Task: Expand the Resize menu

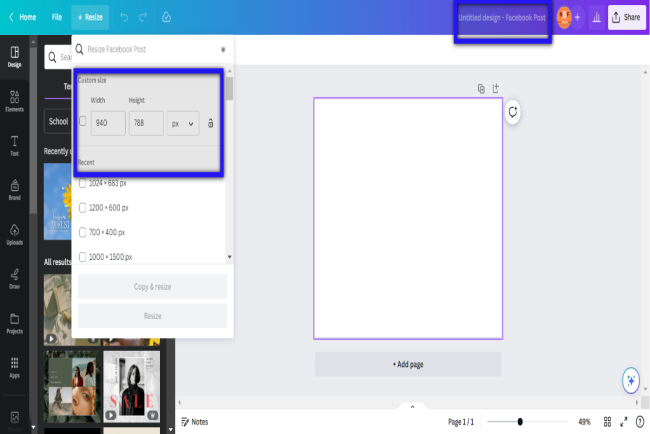Action: tap(90, 17)
